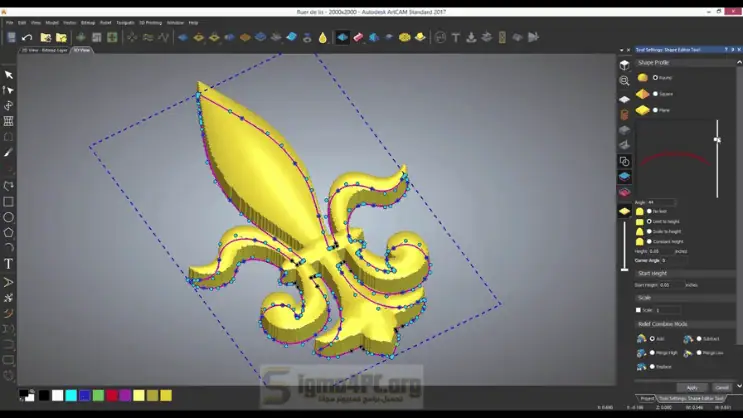Select the Round shape profile option

tap(655, 78)
